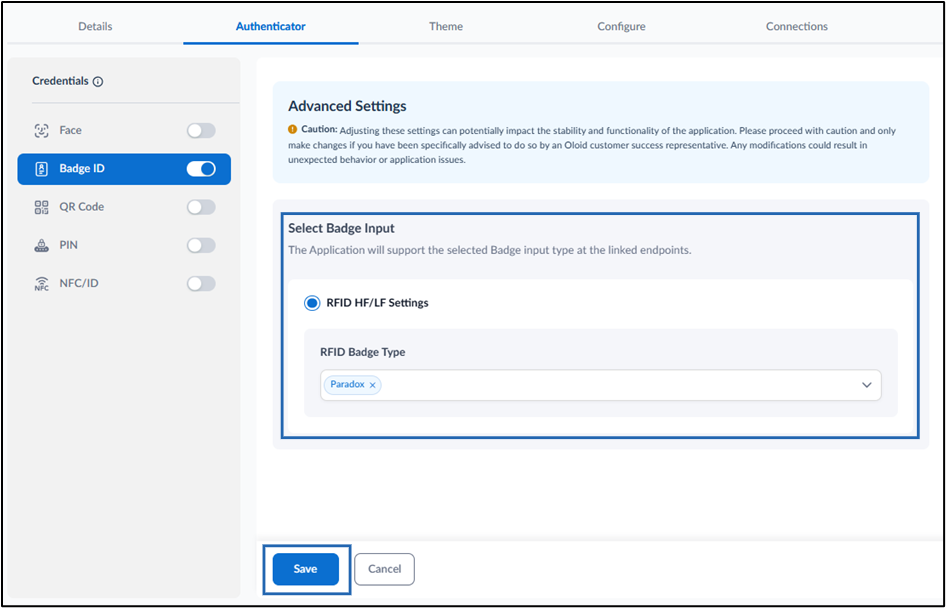Enable the Face credential toggle

tap(201, 130)
